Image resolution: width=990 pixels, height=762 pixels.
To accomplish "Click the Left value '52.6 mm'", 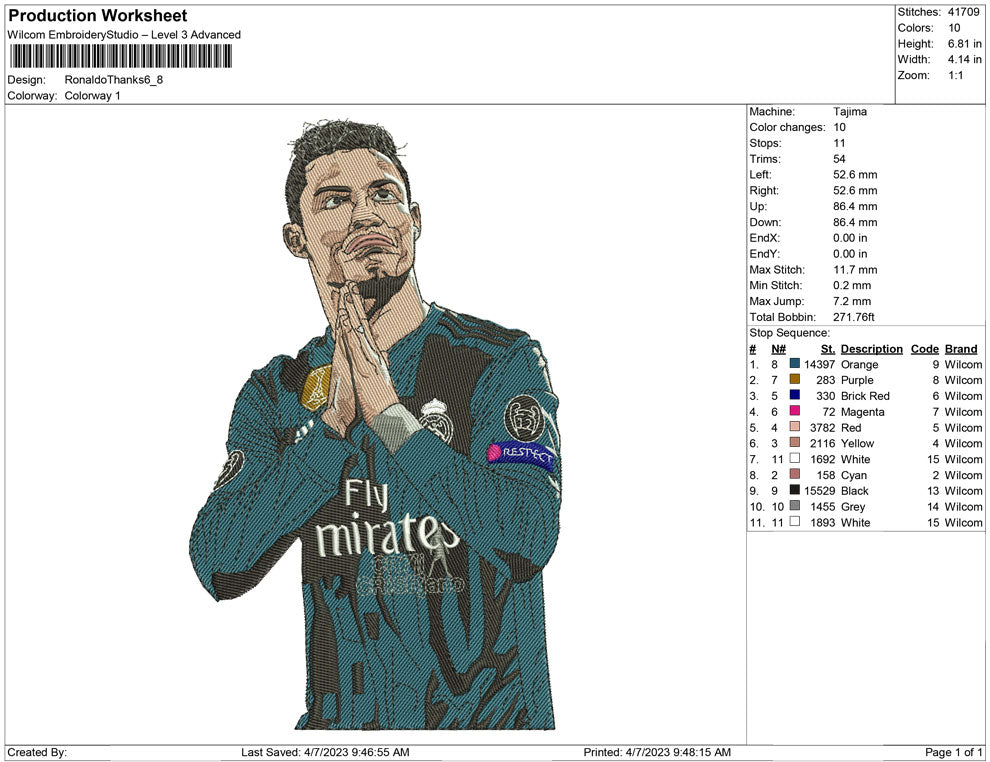I will pyautogui.click(x=855, y=174).
